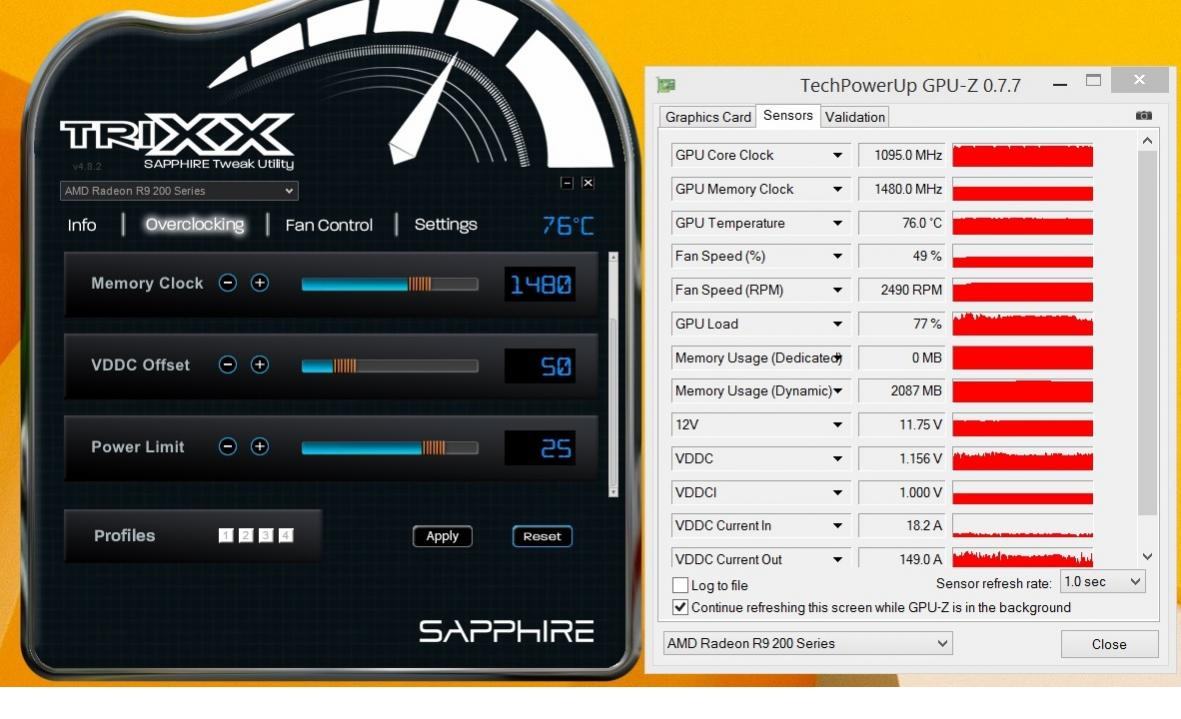Click GPU-Z sensor list scrollbar up arrow
Viewport: 1181px width, 719px height.
tap(1147, 141)
